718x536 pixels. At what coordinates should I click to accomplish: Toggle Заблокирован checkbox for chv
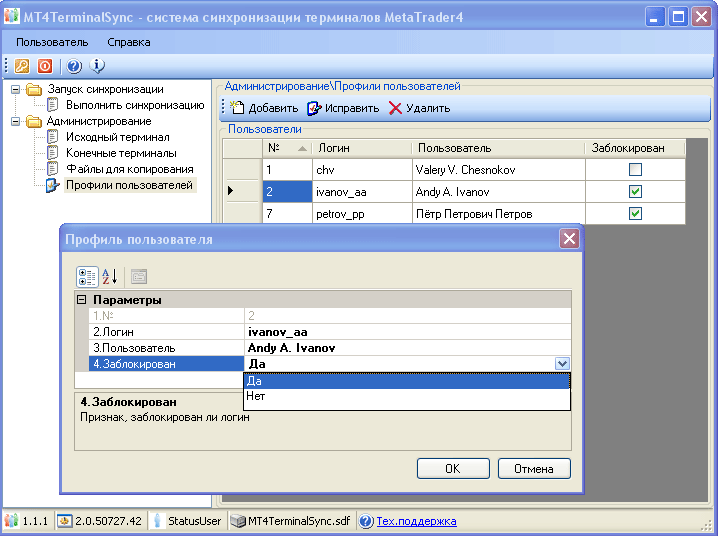(635, 170)
